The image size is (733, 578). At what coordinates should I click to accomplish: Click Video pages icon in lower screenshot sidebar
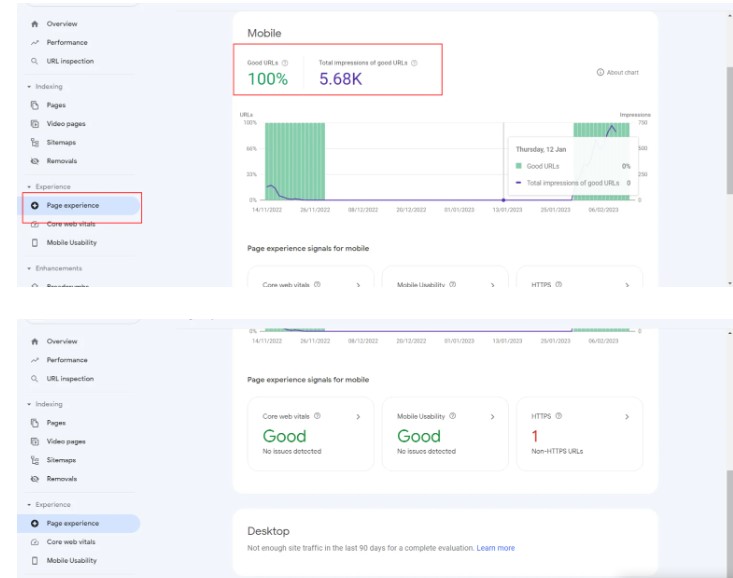[x=35, y=441]
